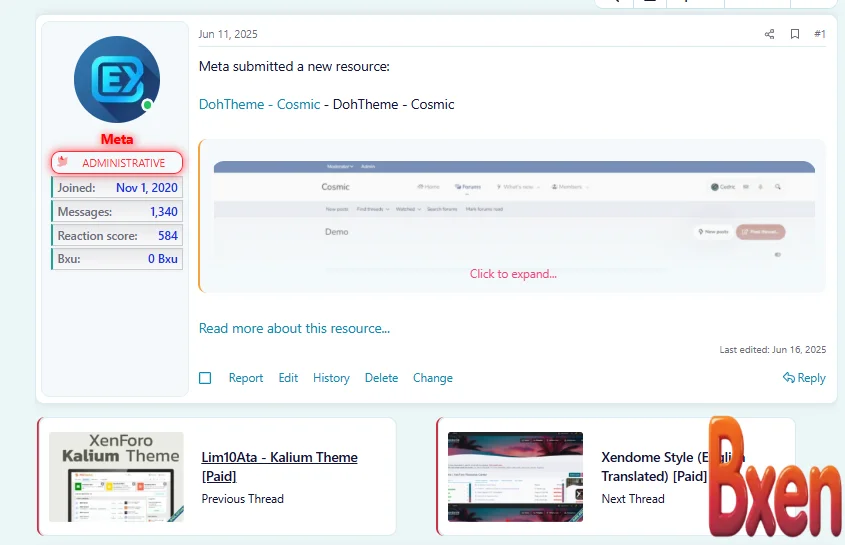Open the Kalium Theme thread thumbnail
The width and height of the screenshot is (845, 545).
tap(116, 477)
